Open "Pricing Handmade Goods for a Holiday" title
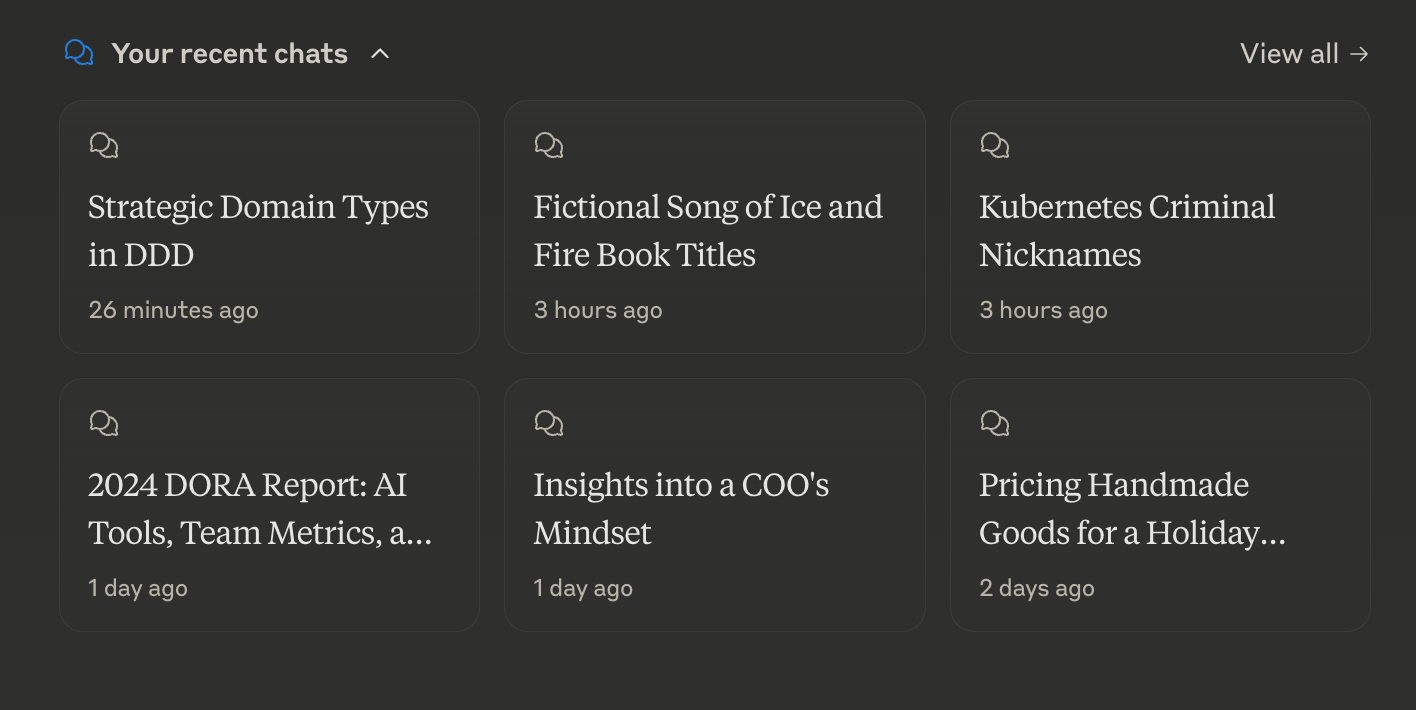The width and height of the screenshot is (1416, 710). point(1131,508)
